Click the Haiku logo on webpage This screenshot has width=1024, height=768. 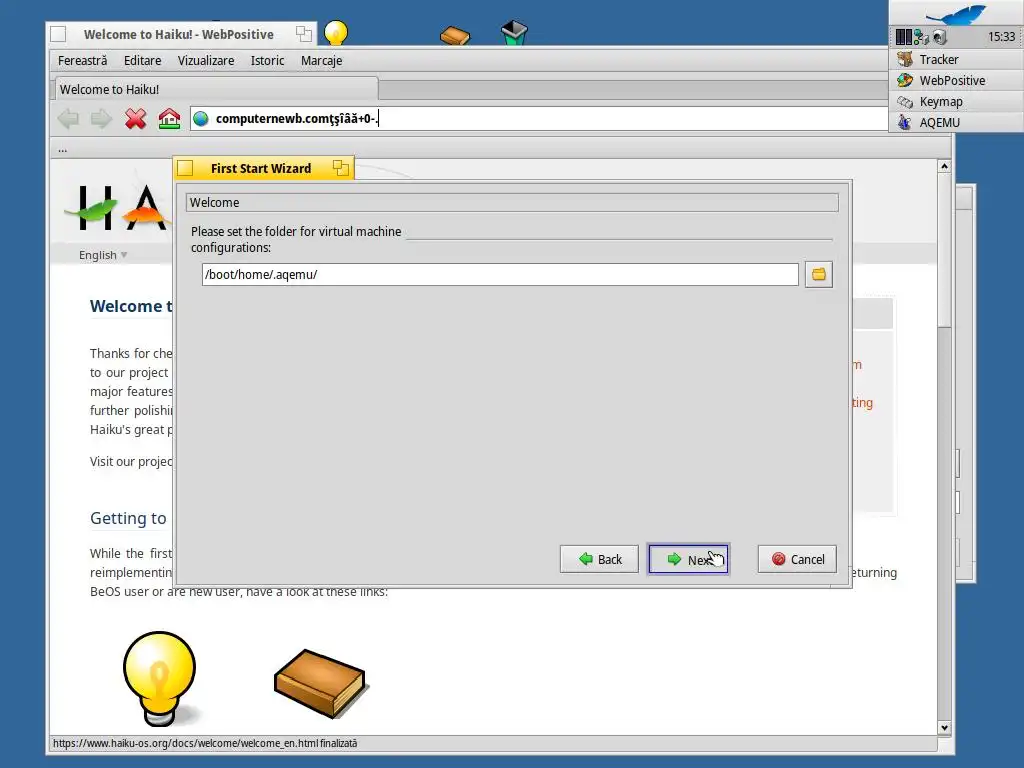pos(118,208)
